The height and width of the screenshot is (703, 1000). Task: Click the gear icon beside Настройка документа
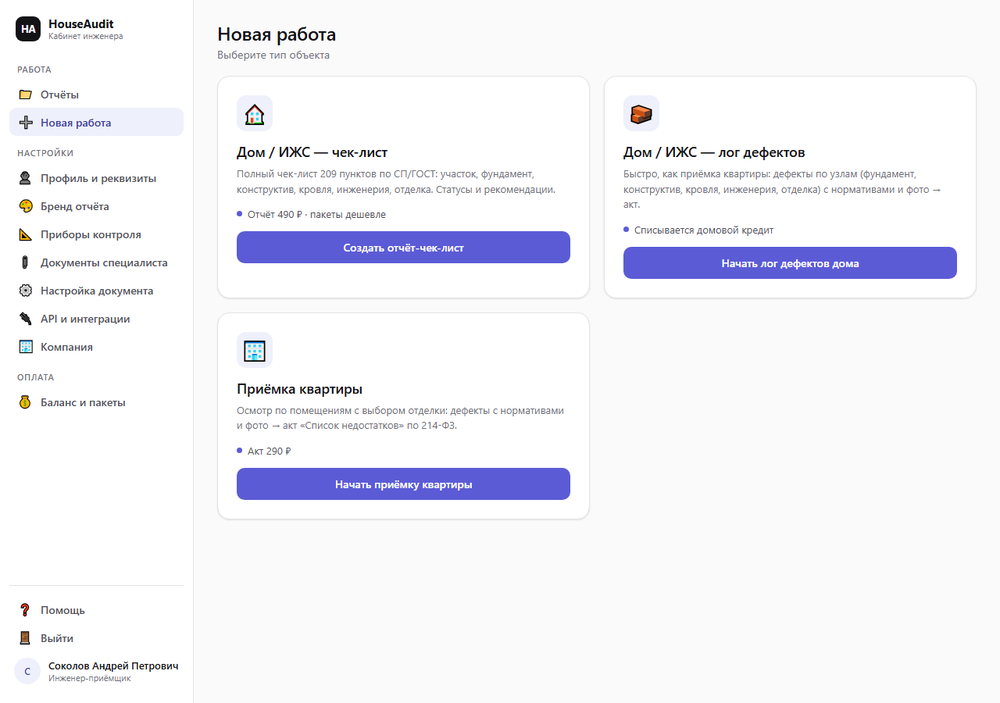(x=26, y=290)
